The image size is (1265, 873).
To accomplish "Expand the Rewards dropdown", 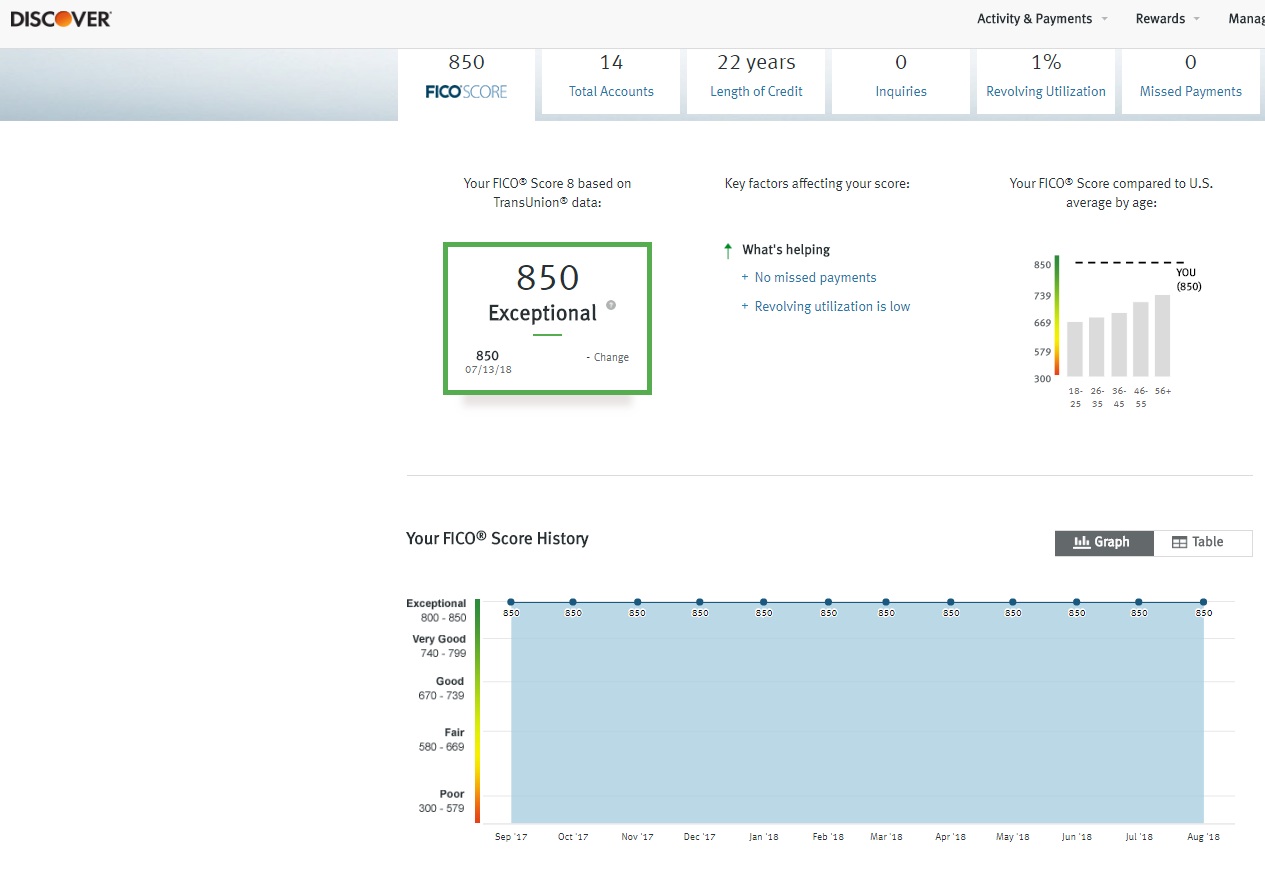I will (x=1167, y=18).
